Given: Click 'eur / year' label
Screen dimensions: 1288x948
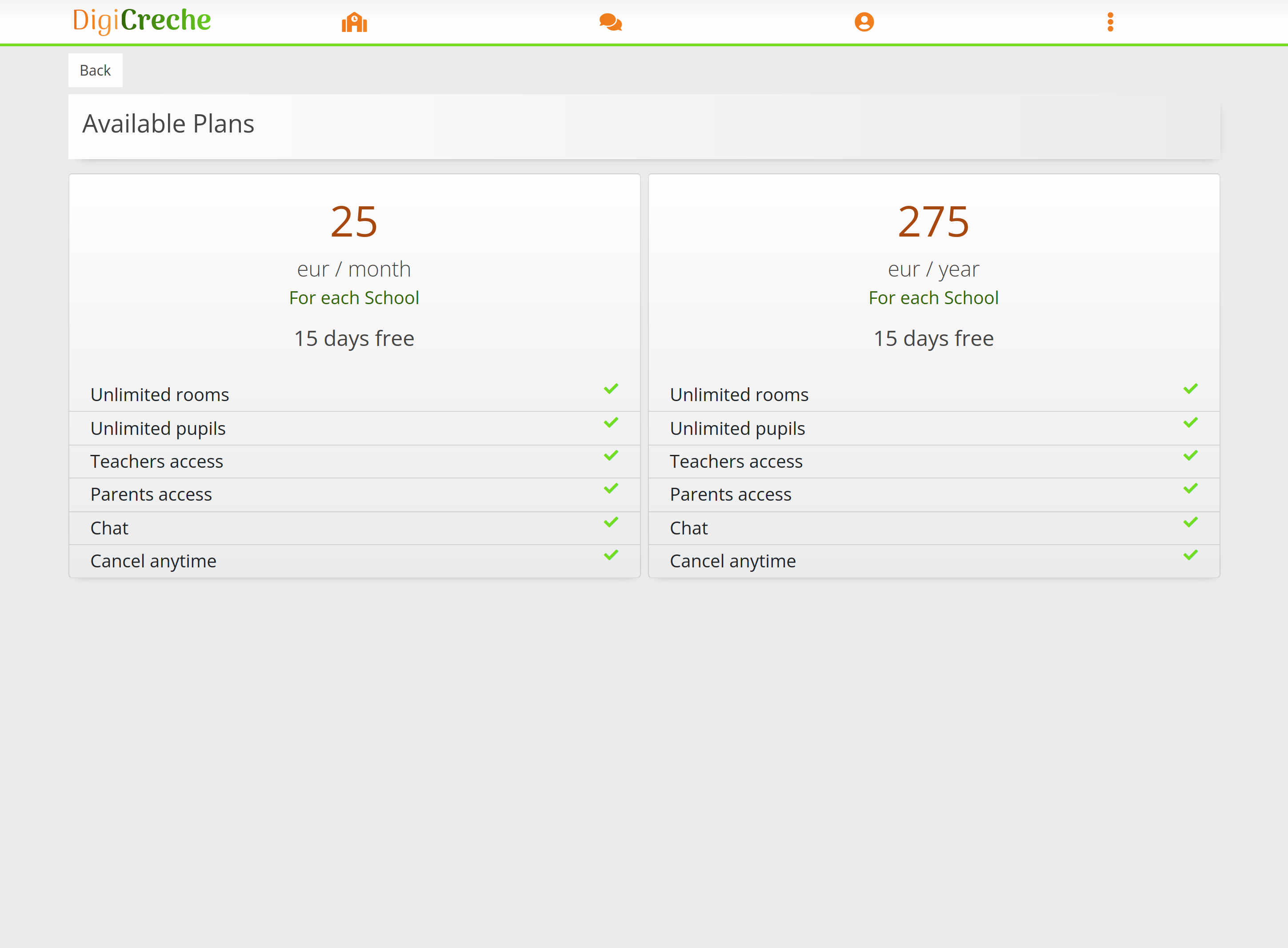Looking at the screenshot, I should coord(934,269).
